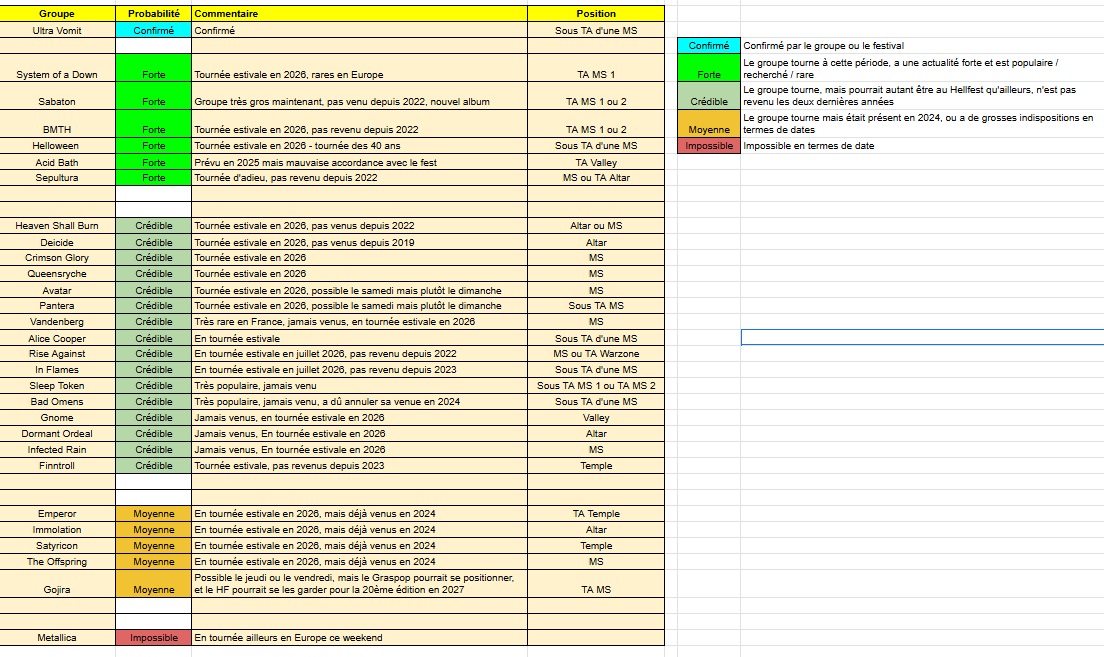Click the 'Queensryche' group cell
The width and height of the screenshot is (1104, 657).
(x=57, y=273)
